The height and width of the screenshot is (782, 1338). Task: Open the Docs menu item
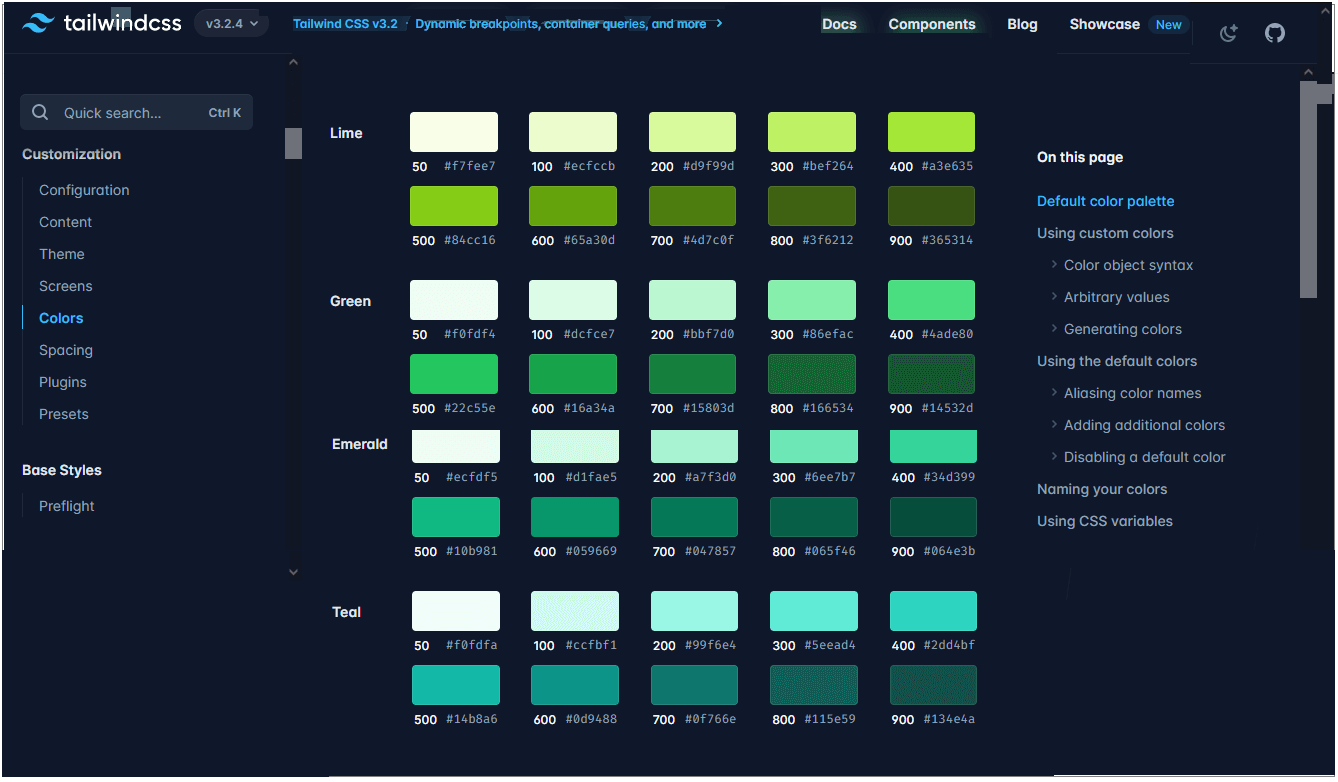tap(839, 24)
